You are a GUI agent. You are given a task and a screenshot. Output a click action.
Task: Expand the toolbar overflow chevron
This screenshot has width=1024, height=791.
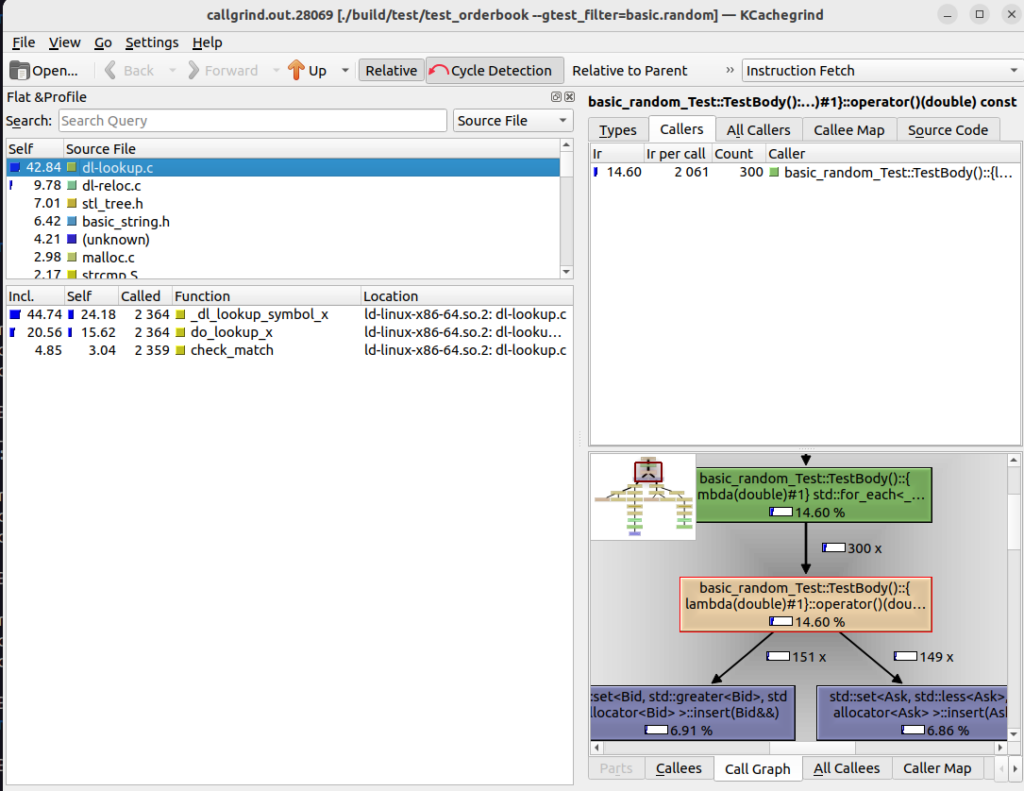729,71
